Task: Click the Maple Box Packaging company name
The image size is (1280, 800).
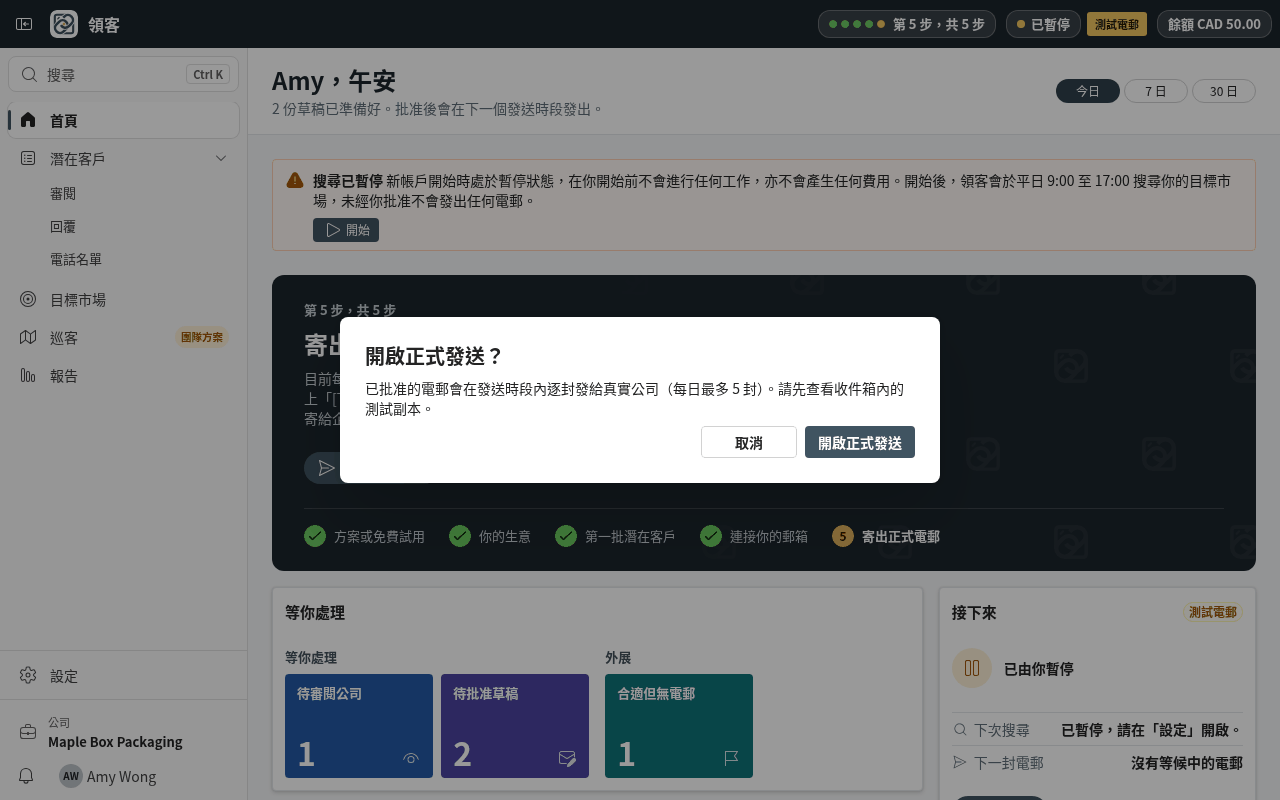Action: (115, 742)
